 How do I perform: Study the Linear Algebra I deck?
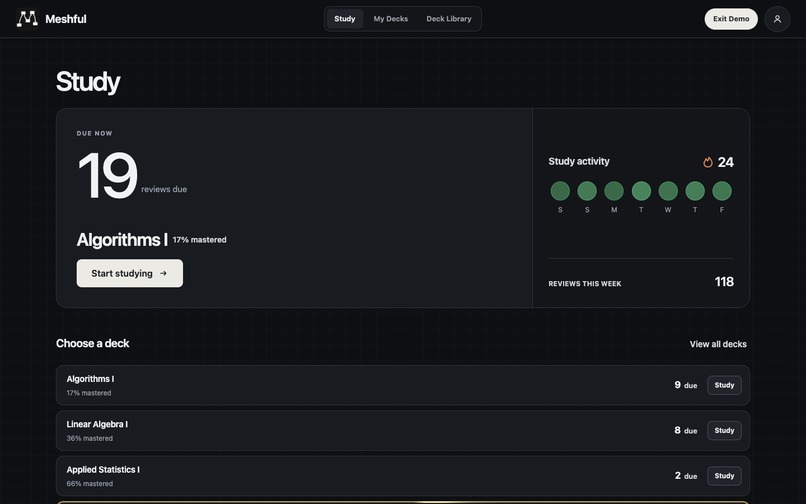724,430
